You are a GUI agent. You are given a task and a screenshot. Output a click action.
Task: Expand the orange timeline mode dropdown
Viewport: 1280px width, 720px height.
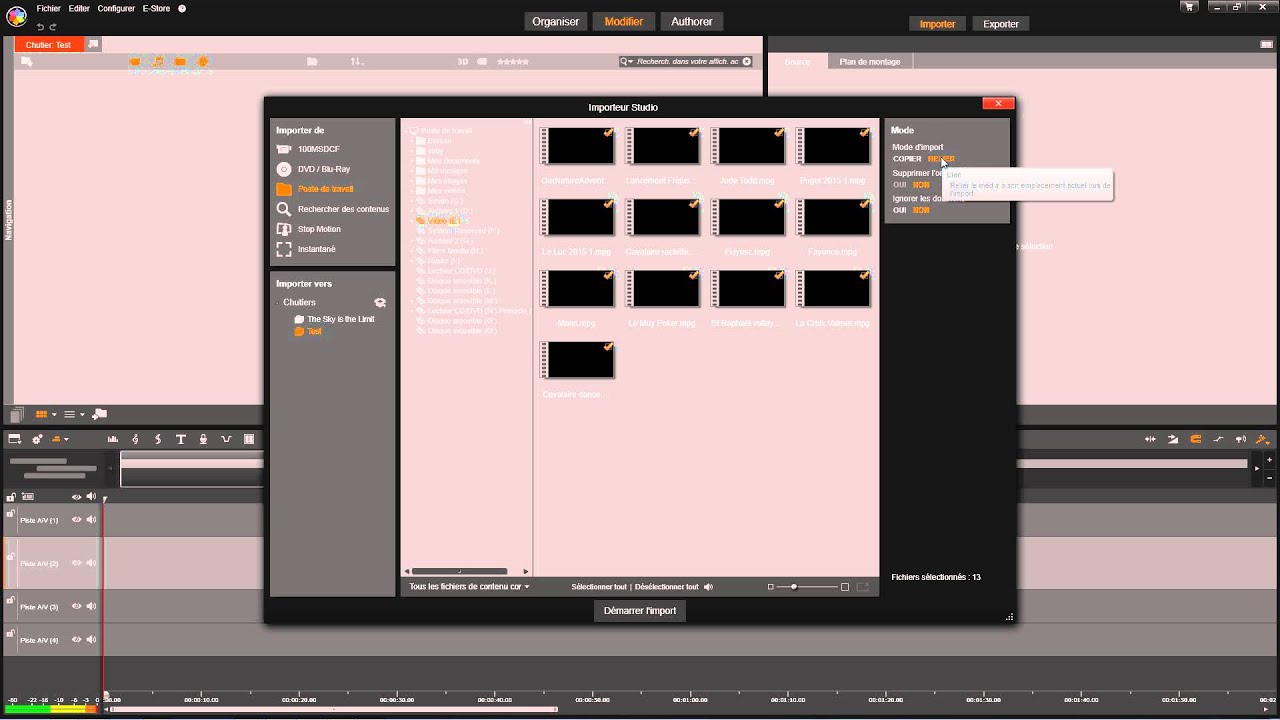coord(66,439)
